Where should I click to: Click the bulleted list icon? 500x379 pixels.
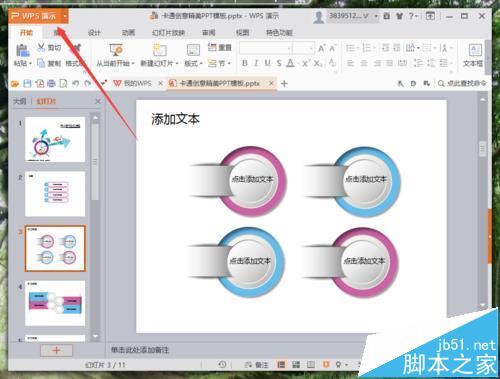pos(351,48)
